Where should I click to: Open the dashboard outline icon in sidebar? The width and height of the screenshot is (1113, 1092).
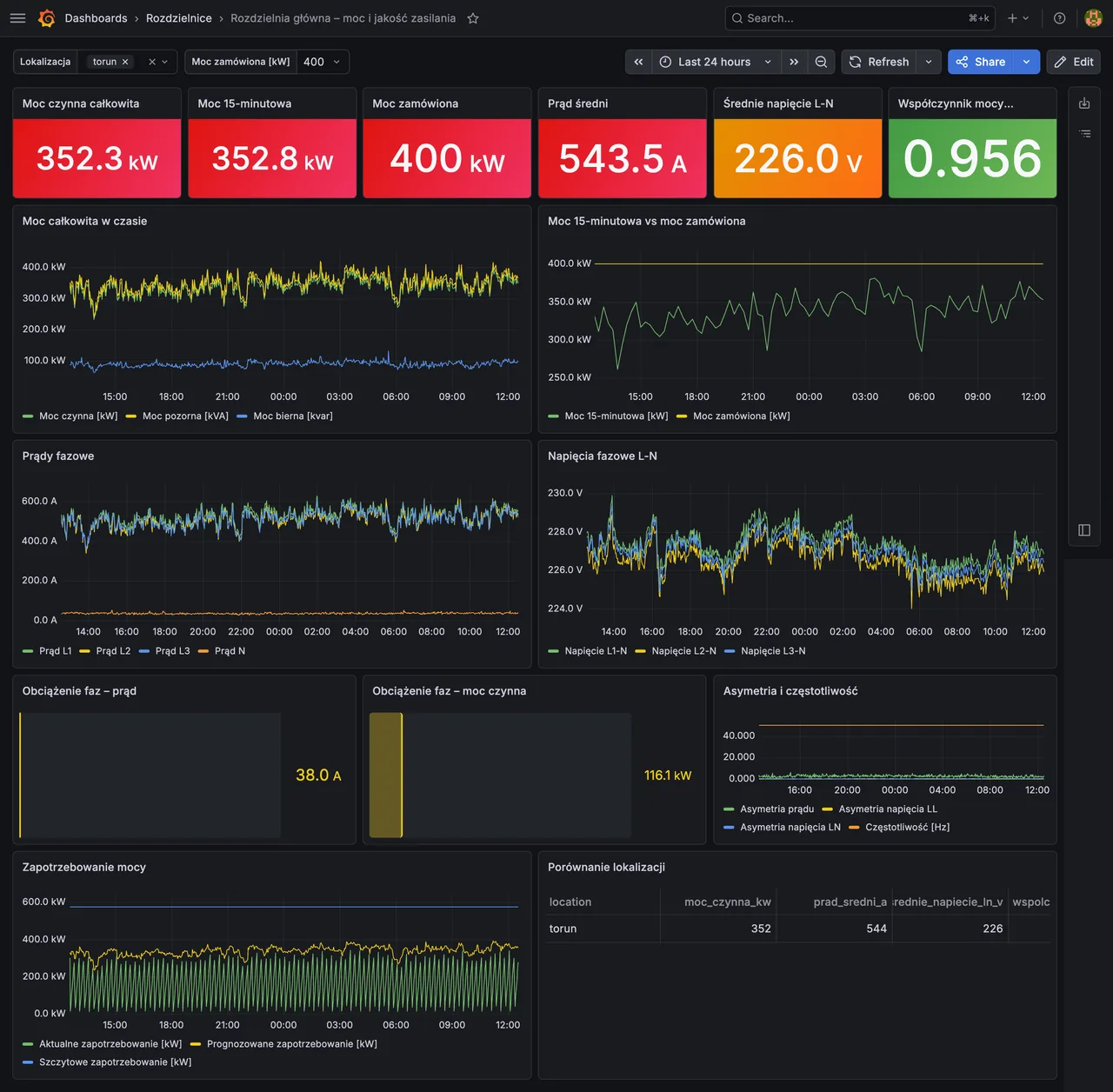tap(1084, 134)
